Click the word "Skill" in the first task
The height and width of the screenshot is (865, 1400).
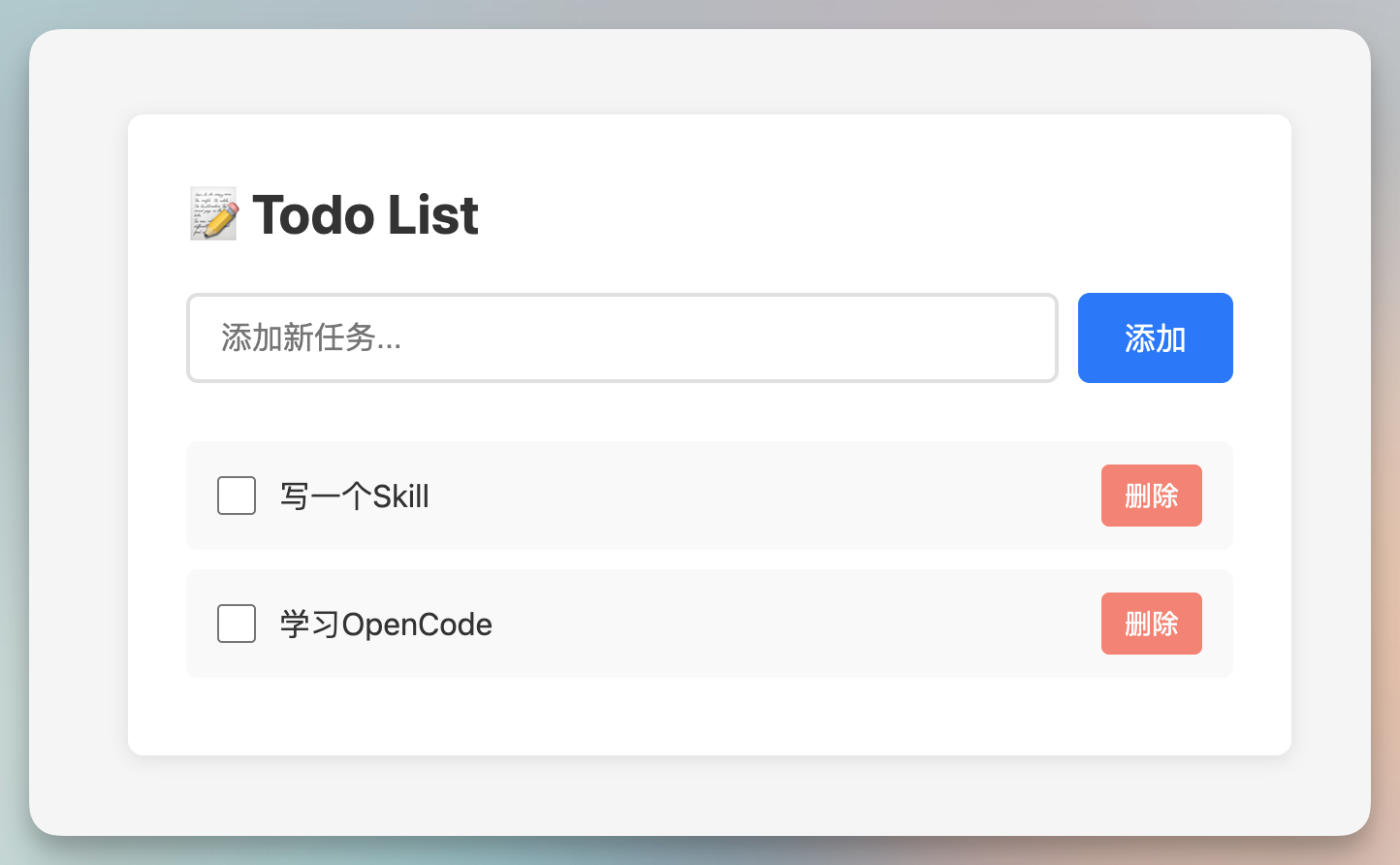click(x=400, y=497)
